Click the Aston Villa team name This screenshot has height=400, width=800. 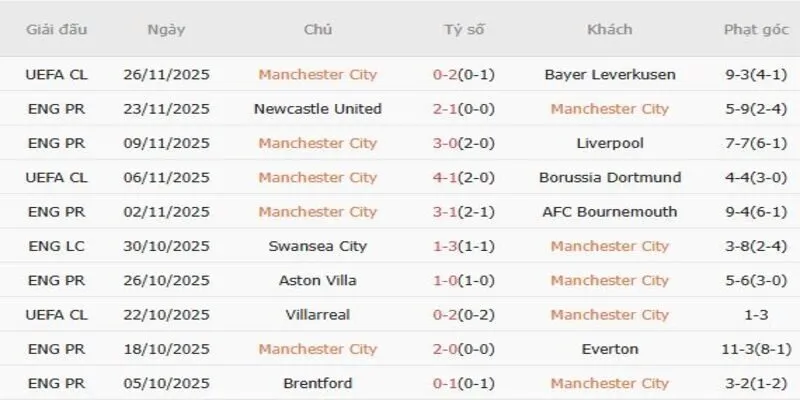coord(318,280)
